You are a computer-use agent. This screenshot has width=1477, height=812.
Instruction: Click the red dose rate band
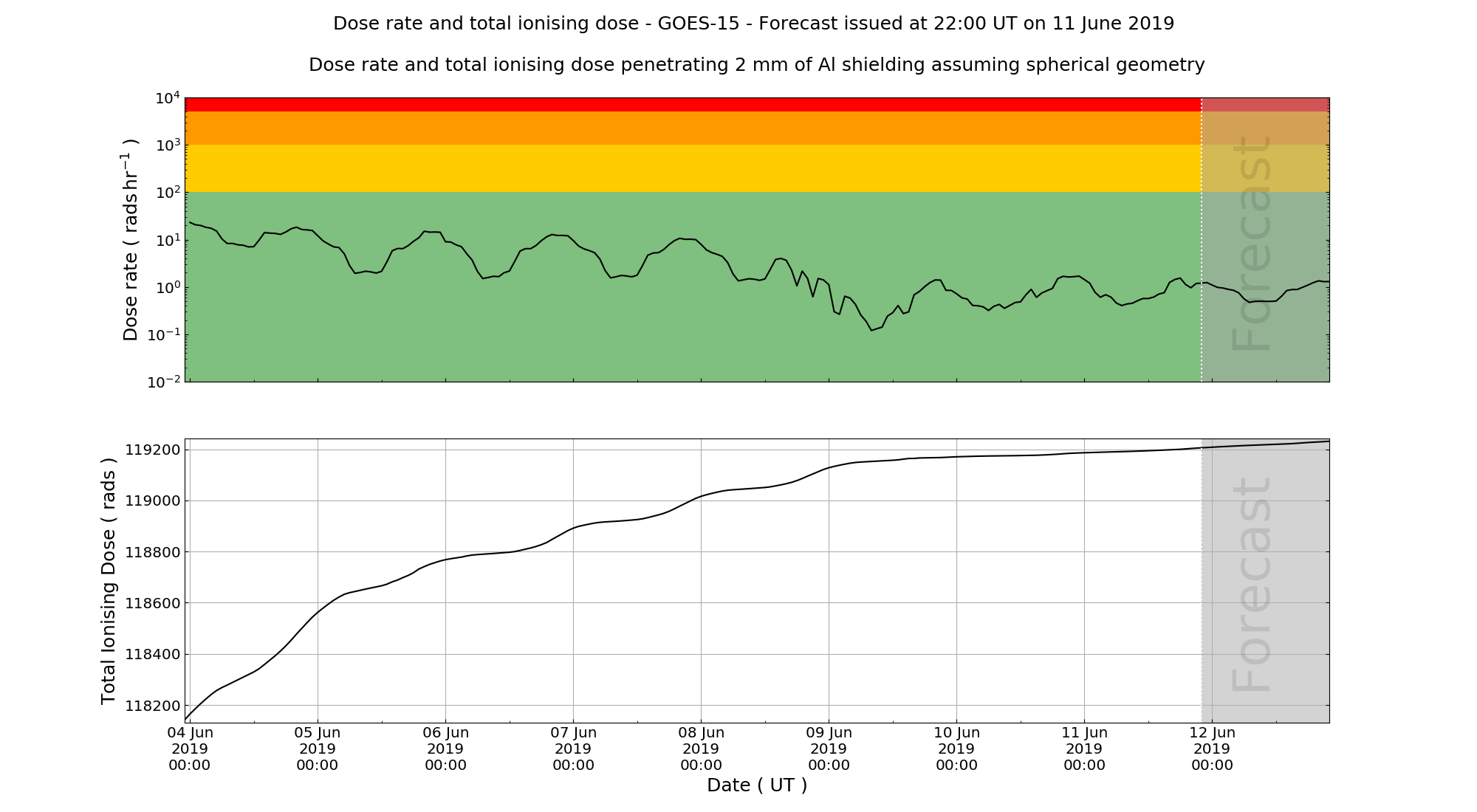pyautogui.click(x=693, y=104)
